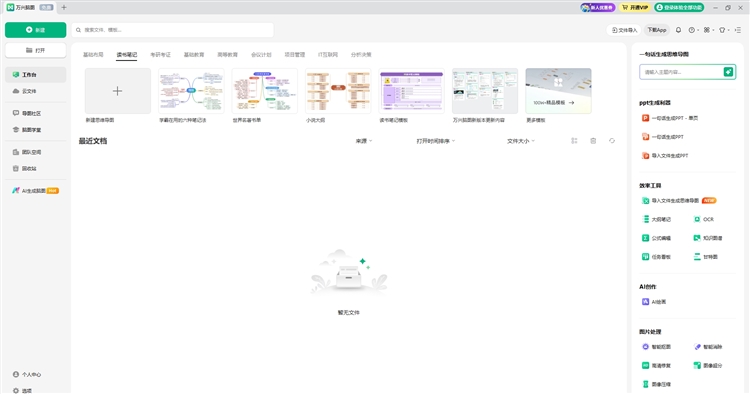Click the refresh icon in recent documents
The height and width of the screenshot is (394, 750).
[612, 141]
